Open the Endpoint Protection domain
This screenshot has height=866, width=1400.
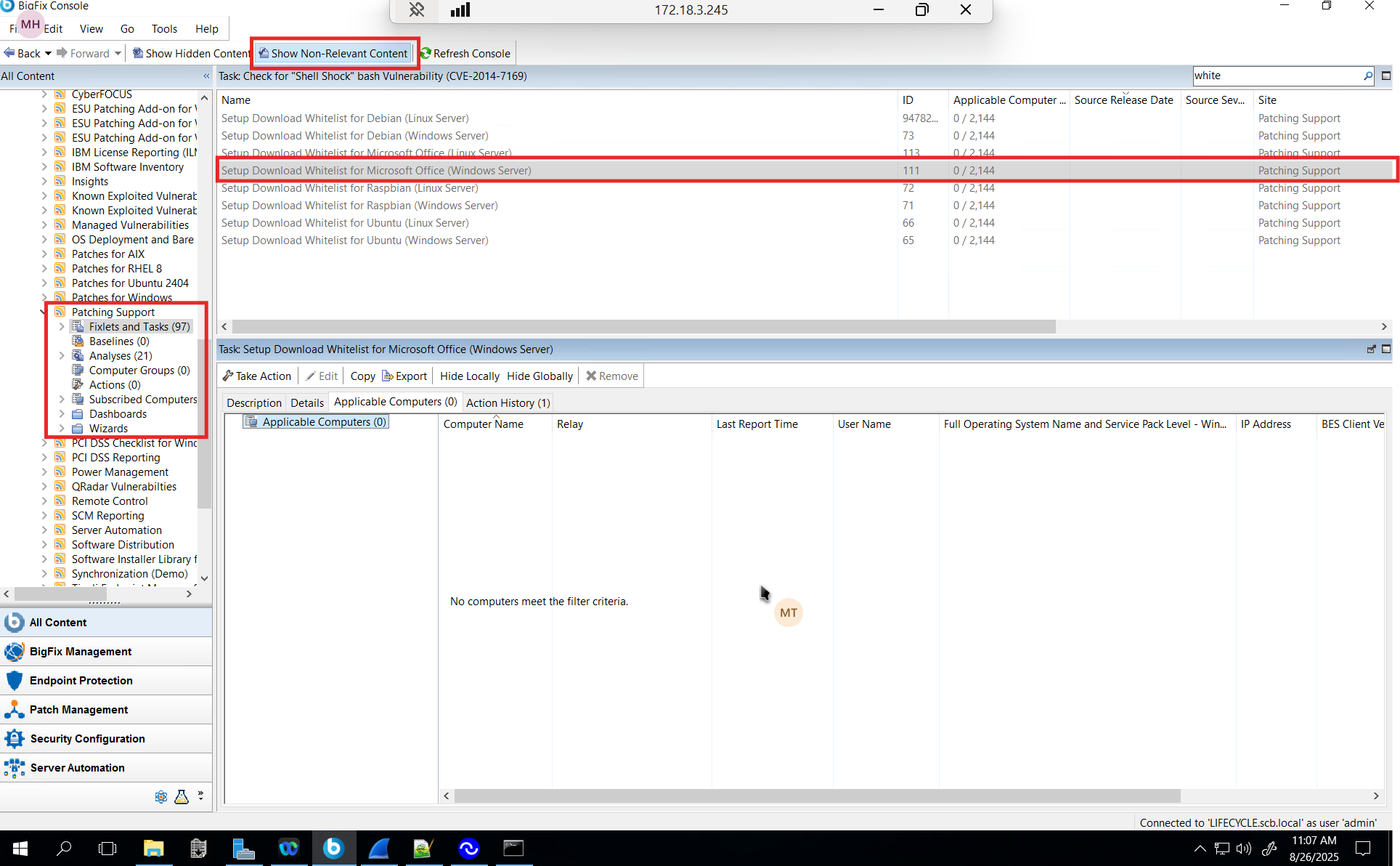pos(81,680)
